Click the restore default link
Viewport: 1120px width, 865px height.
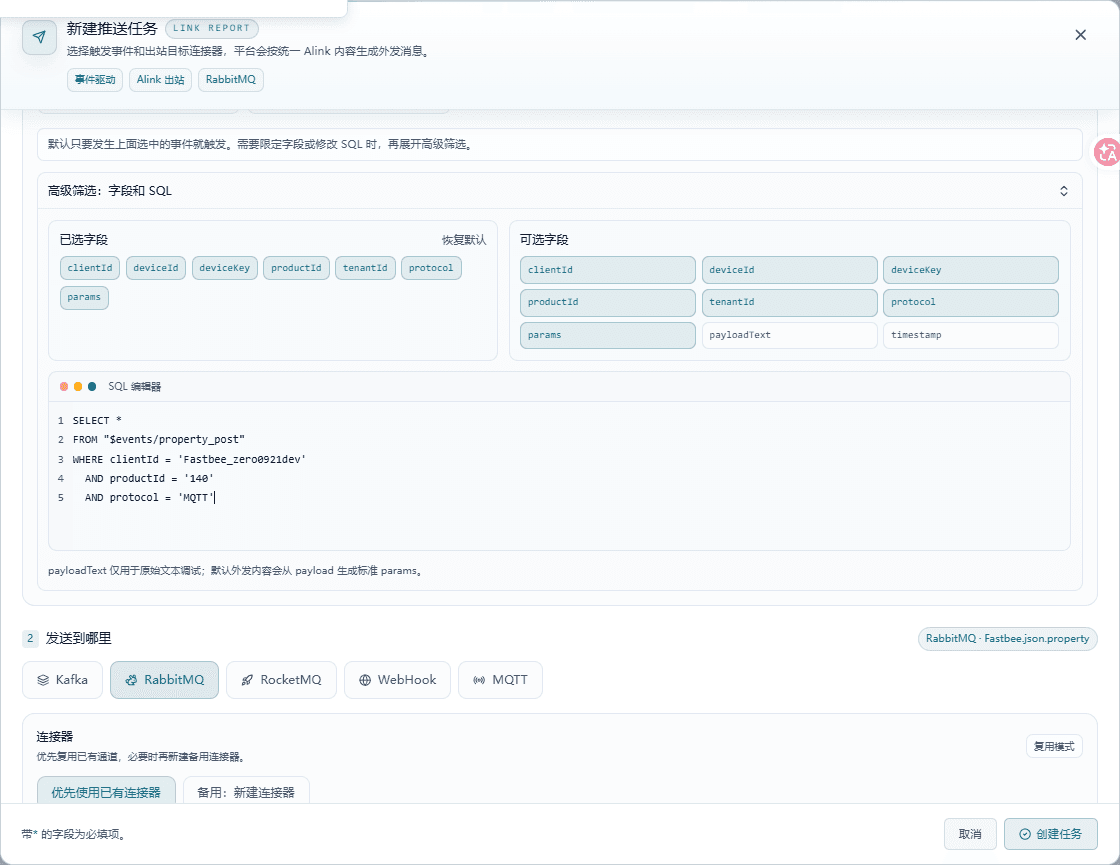tap(464, 240)
